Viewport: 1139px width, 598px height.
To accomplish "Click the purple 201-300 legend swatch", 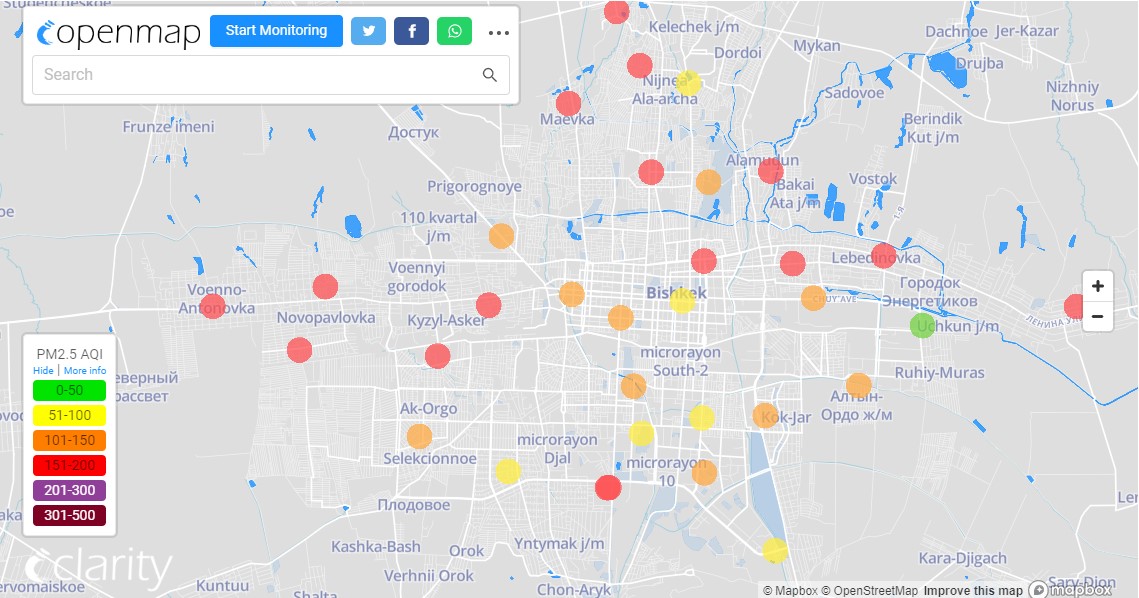I will pyautogui.click(x=69, y=490).
